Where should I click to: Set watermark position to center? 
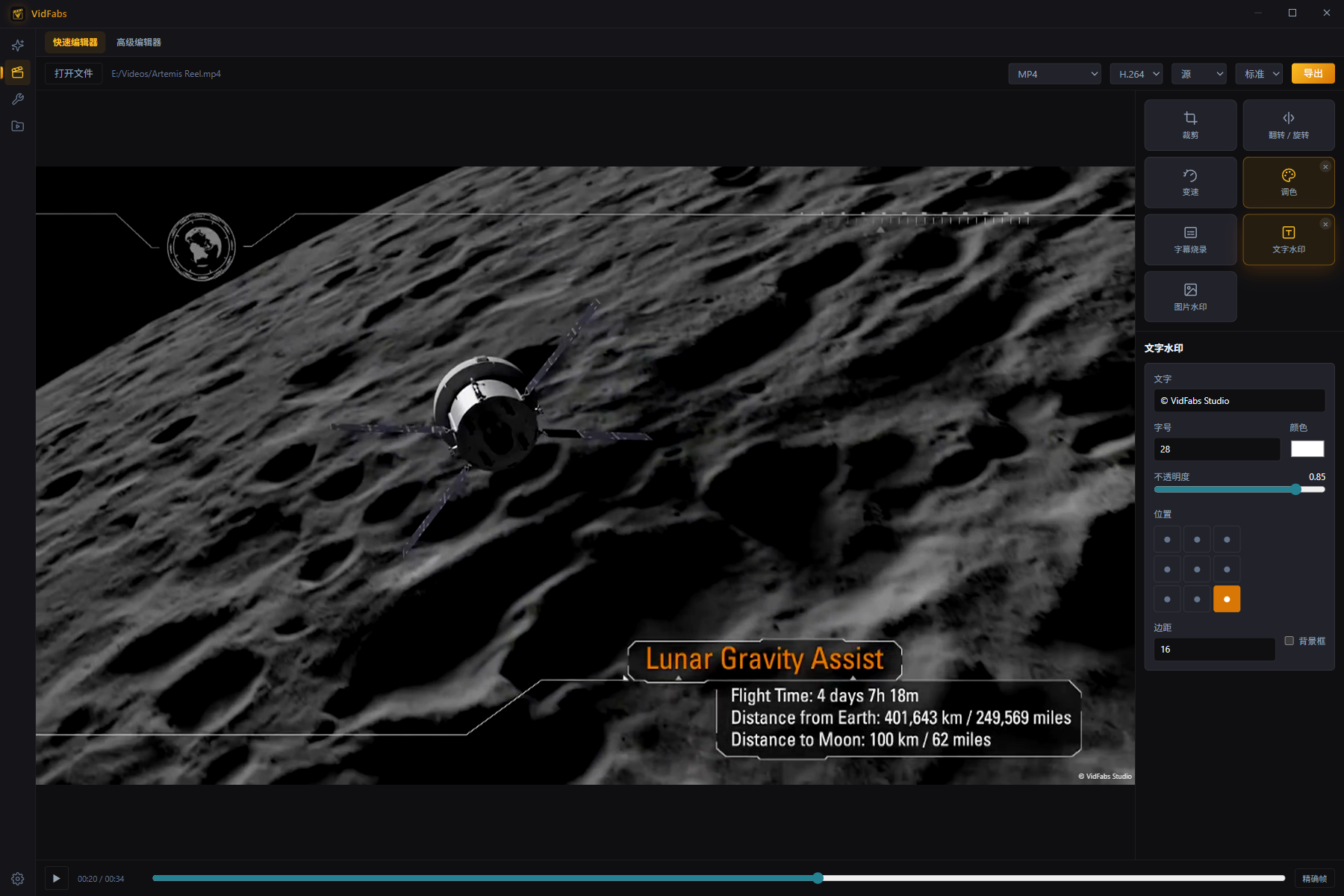pyautogui.click(x=1197, y=570)
